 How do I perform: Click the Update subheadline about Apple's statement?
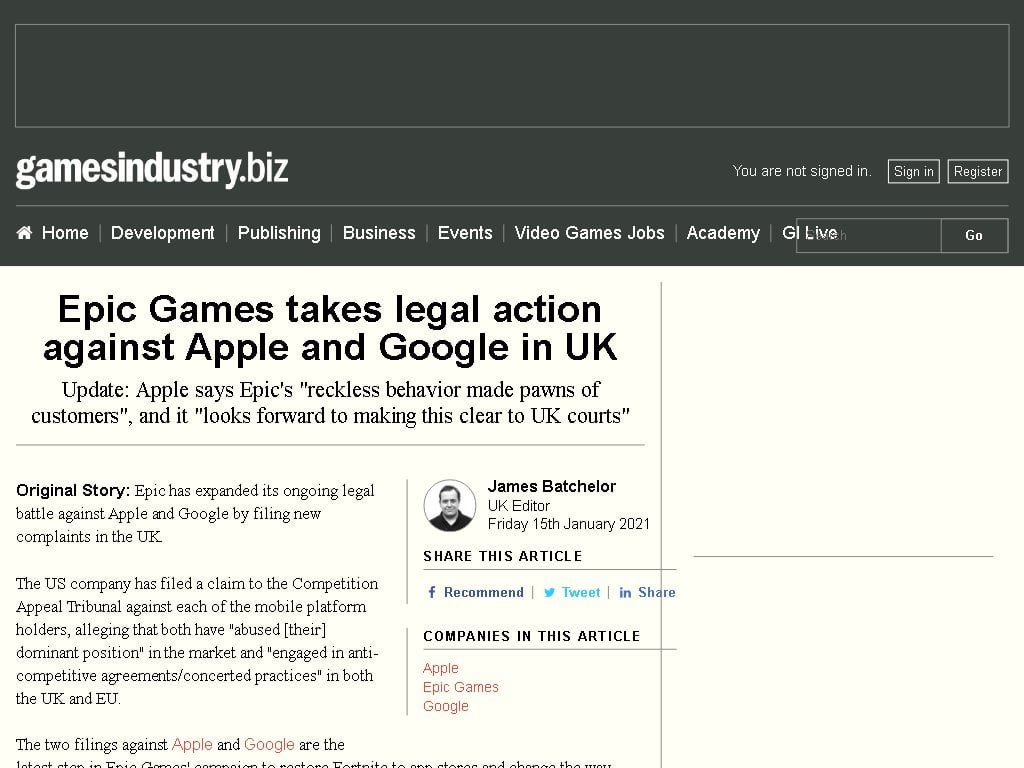[x=330, y=403]
